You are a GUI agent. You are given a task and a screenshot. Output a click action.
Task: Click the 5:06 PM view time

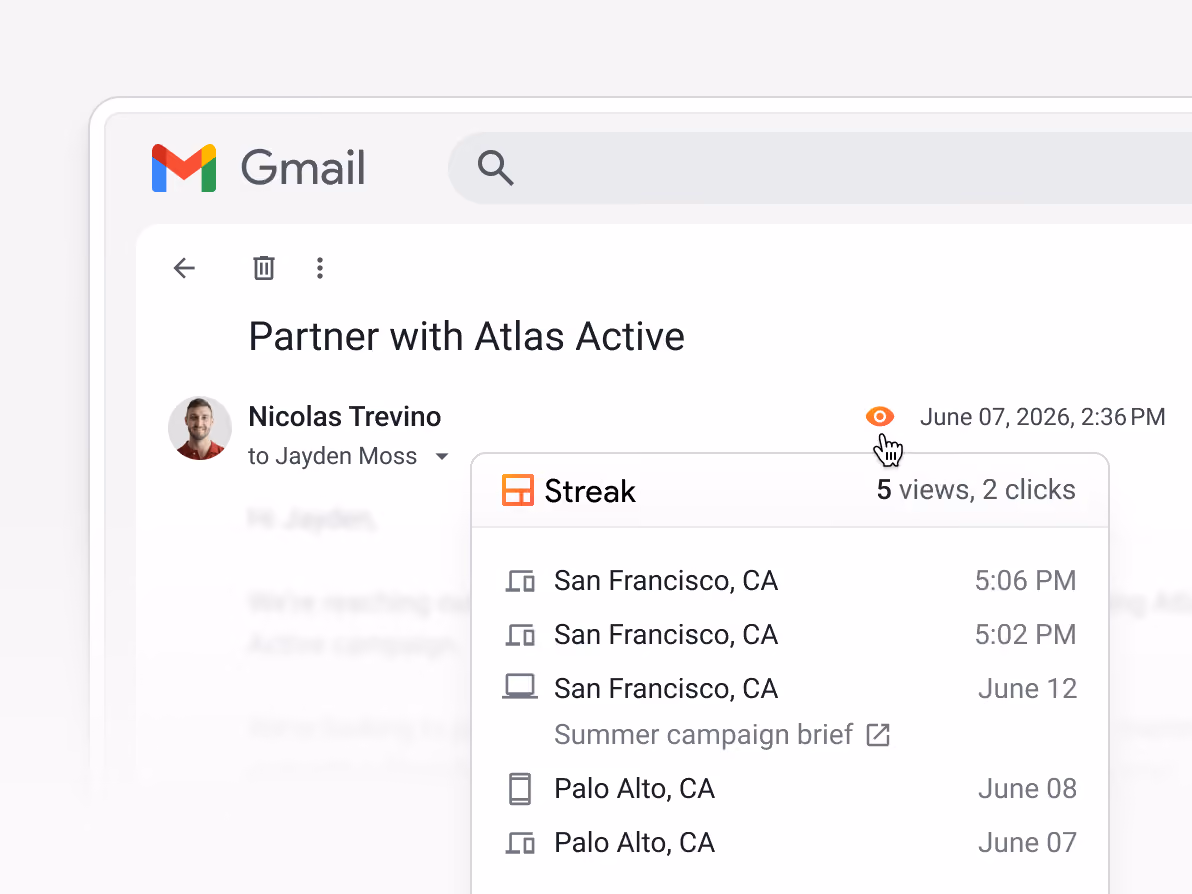(x=1026, y=581)
